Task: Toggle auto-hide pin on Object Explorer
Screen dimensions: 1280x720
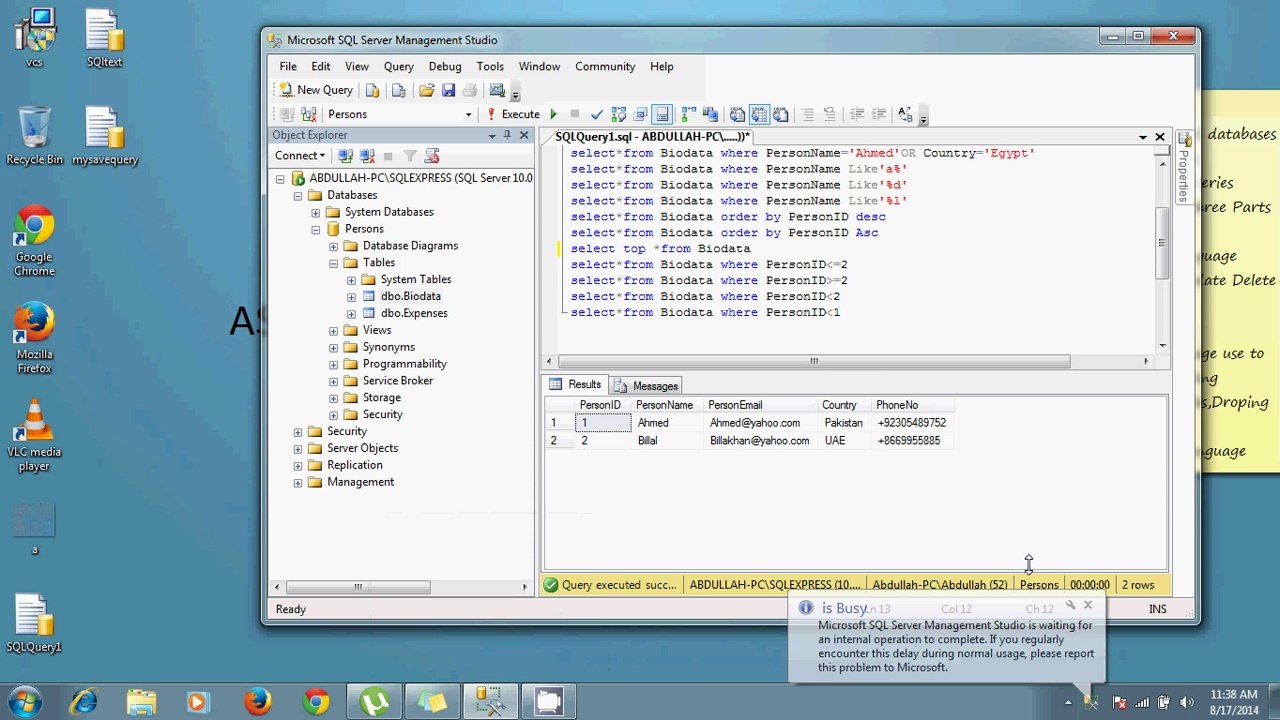Action: tap(507, 135)
